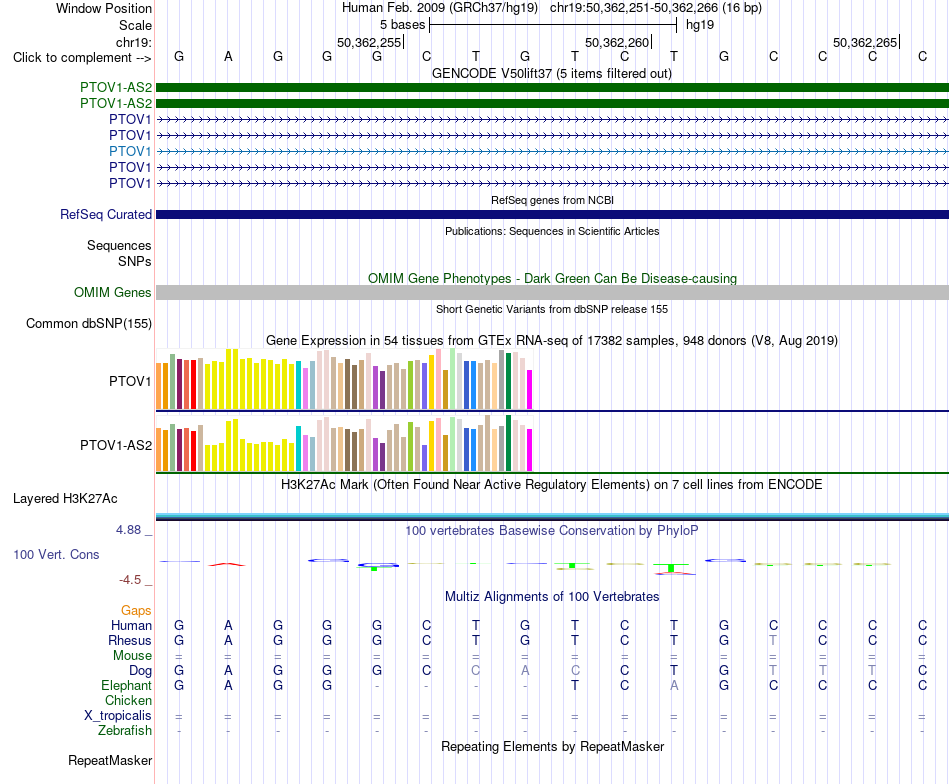Screen dimensions: 950x784
Task: Open the GTEx Gene Expression track title
Action: click(552, 341)
